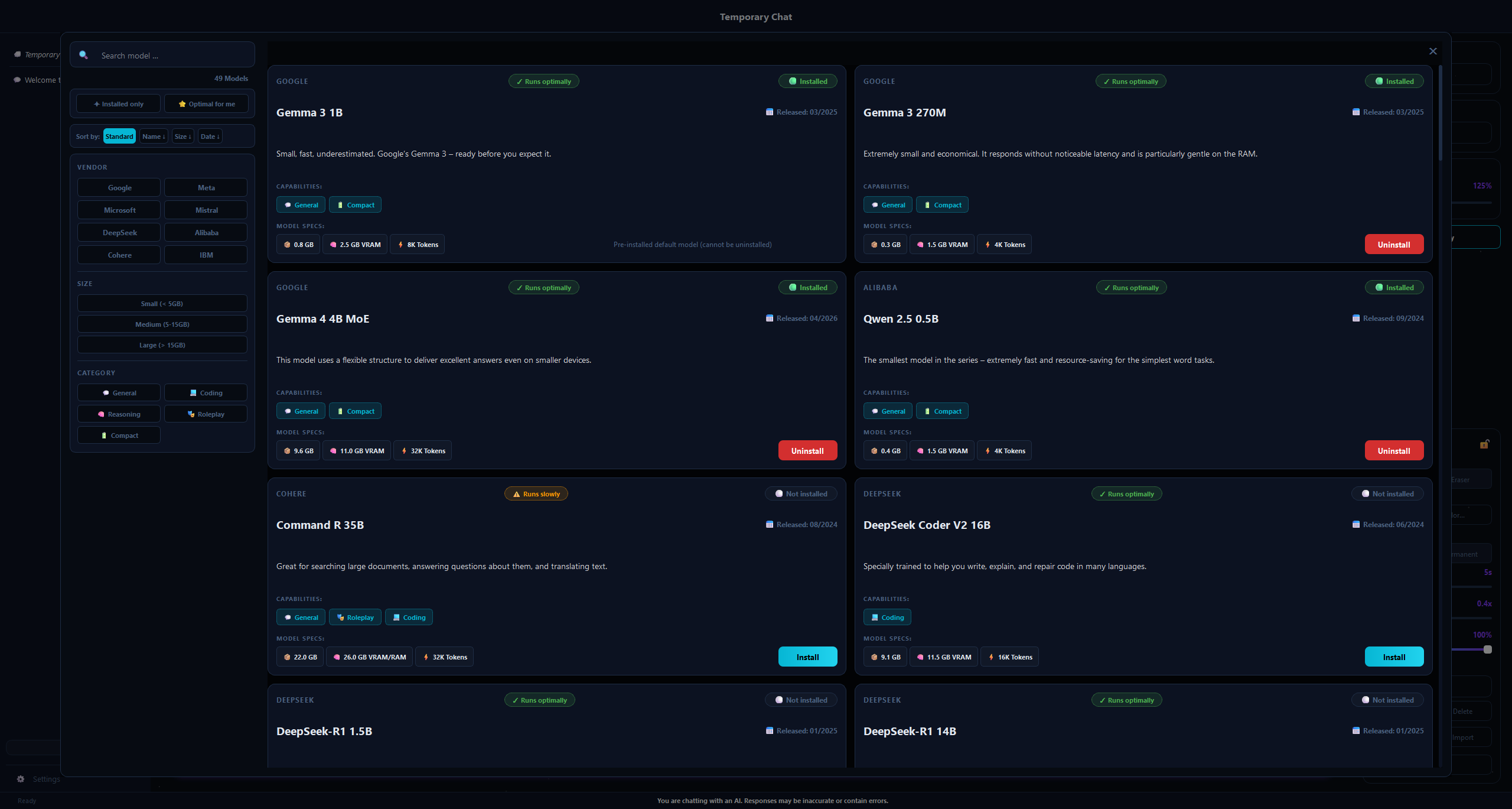Click the disk size icon on Gemma 4 4B MoE
This screenshot has width=1512, height=809.
(x=287, y=451)
